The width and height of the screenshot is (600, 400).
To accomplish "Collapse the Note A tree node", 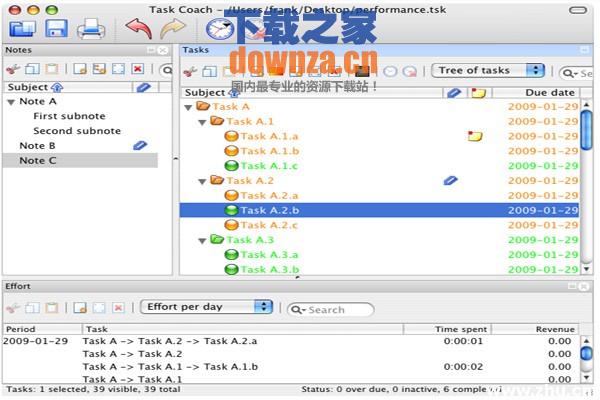I will click(x=11, y=102).
